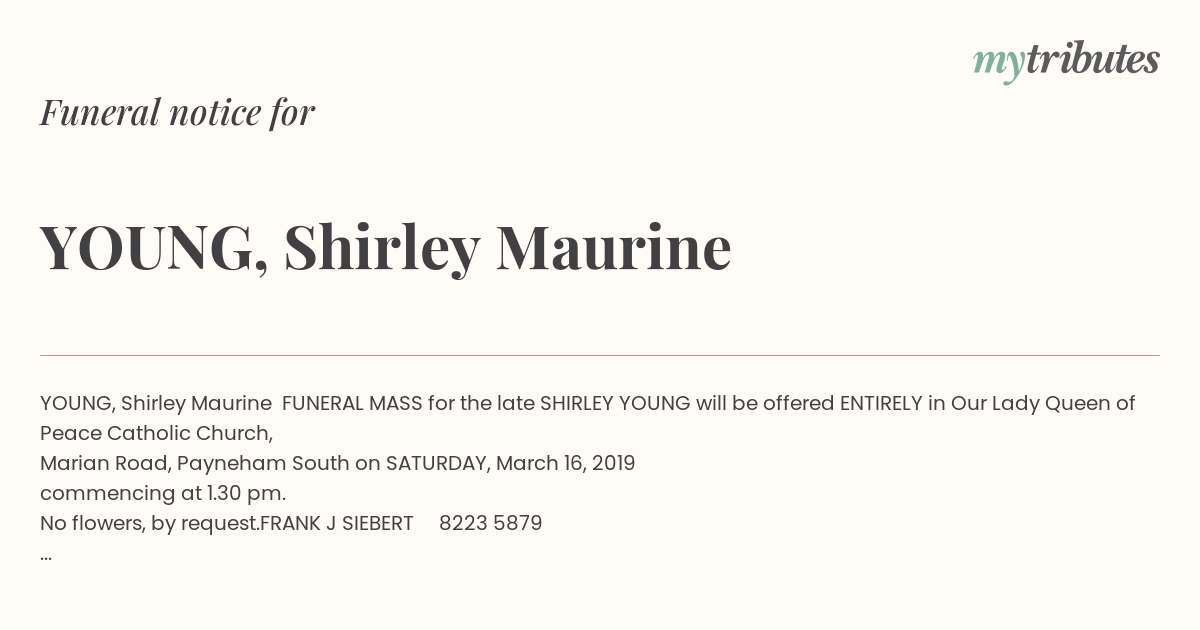Image resolution: width=1200 pixels, height=630 pixels.
Task: Click the 'YOUNG, Shirley Maurine' title
Action: [x=386, y=247]
